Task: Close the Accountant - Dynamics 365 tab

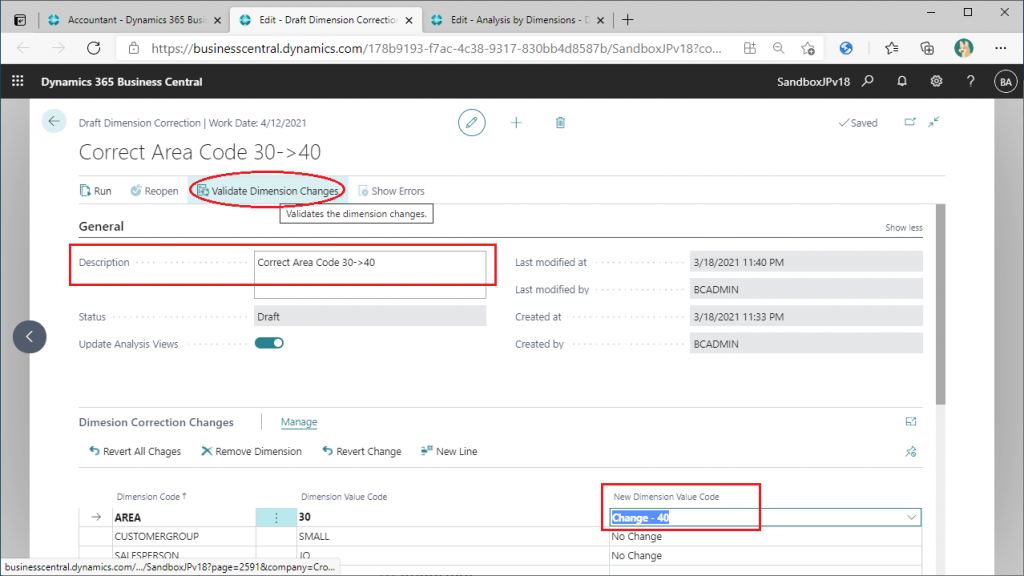Action: coord(217,20)
